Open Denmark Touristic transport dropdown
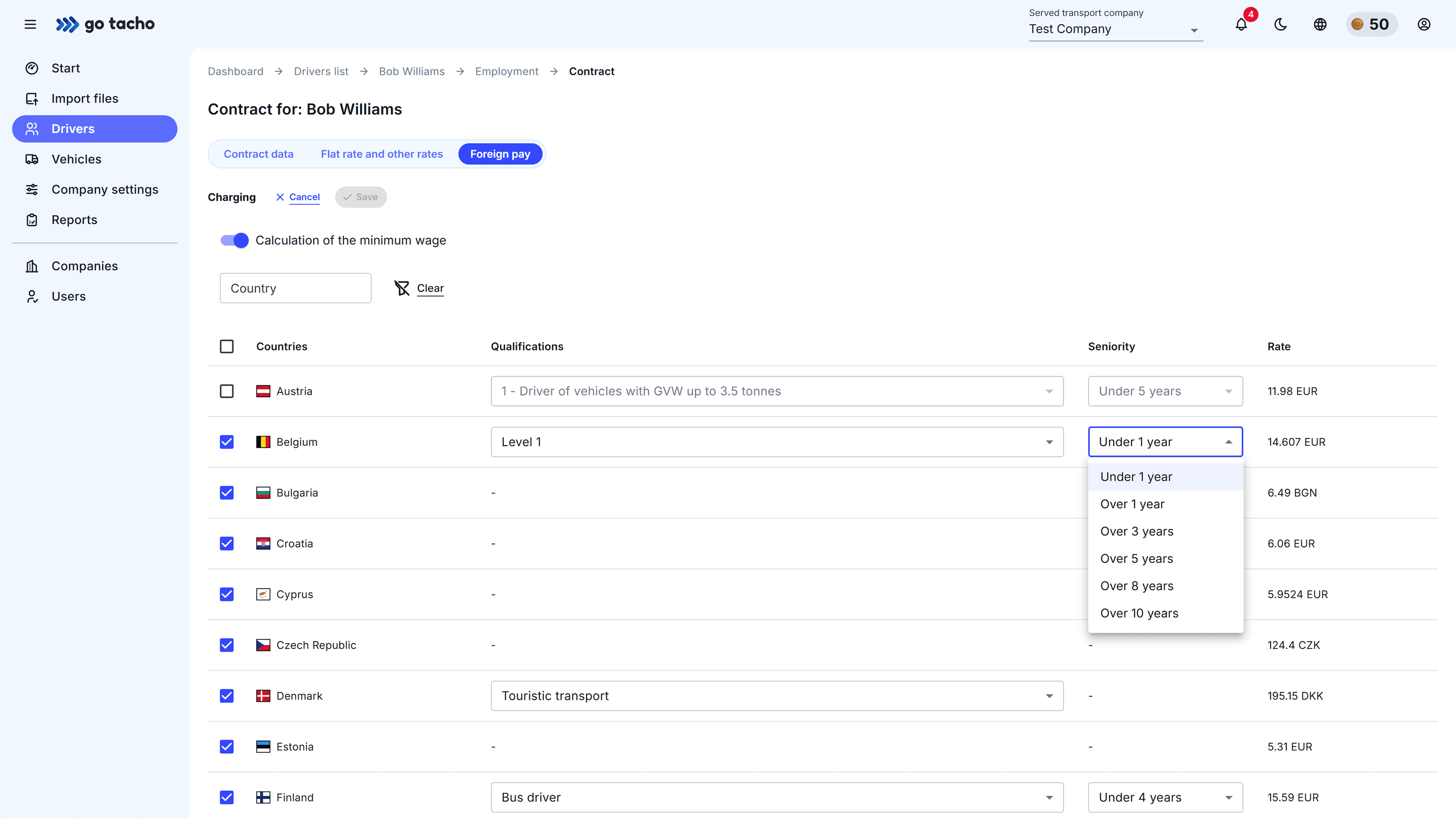Image resolution: width=1456 pixels, height=819 pixels. click(x=777, y=697)
